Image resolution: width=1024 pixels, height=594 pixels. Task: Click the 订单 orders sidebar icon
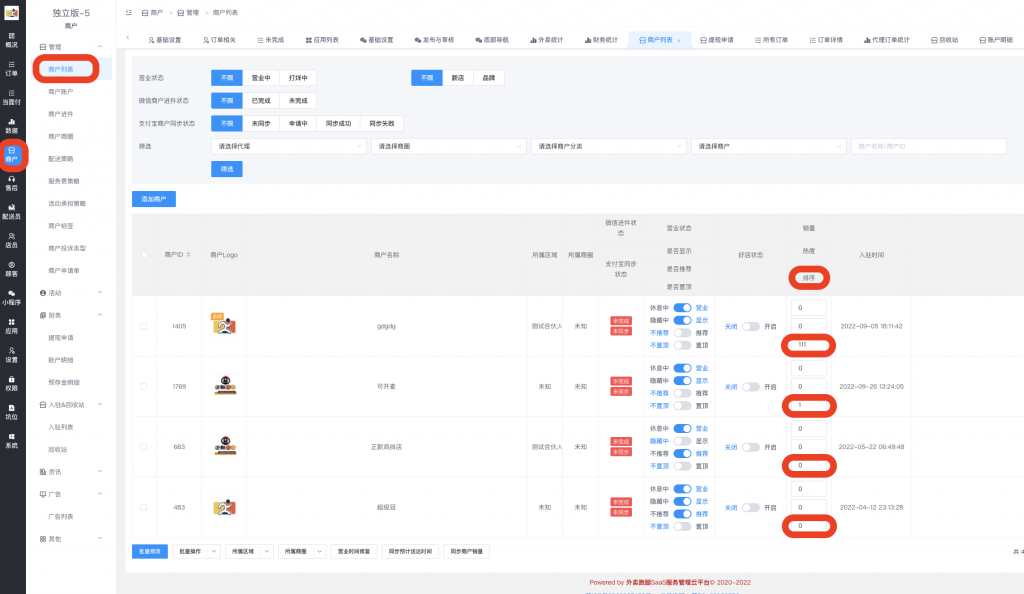coord(11,68)
